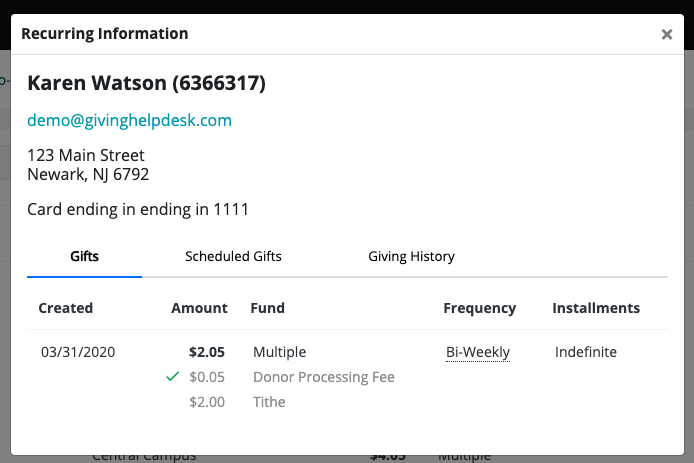Click the green checkmark beside Donor Processing Fee
This screenshot has height=463, width=694.
point(173,377)
